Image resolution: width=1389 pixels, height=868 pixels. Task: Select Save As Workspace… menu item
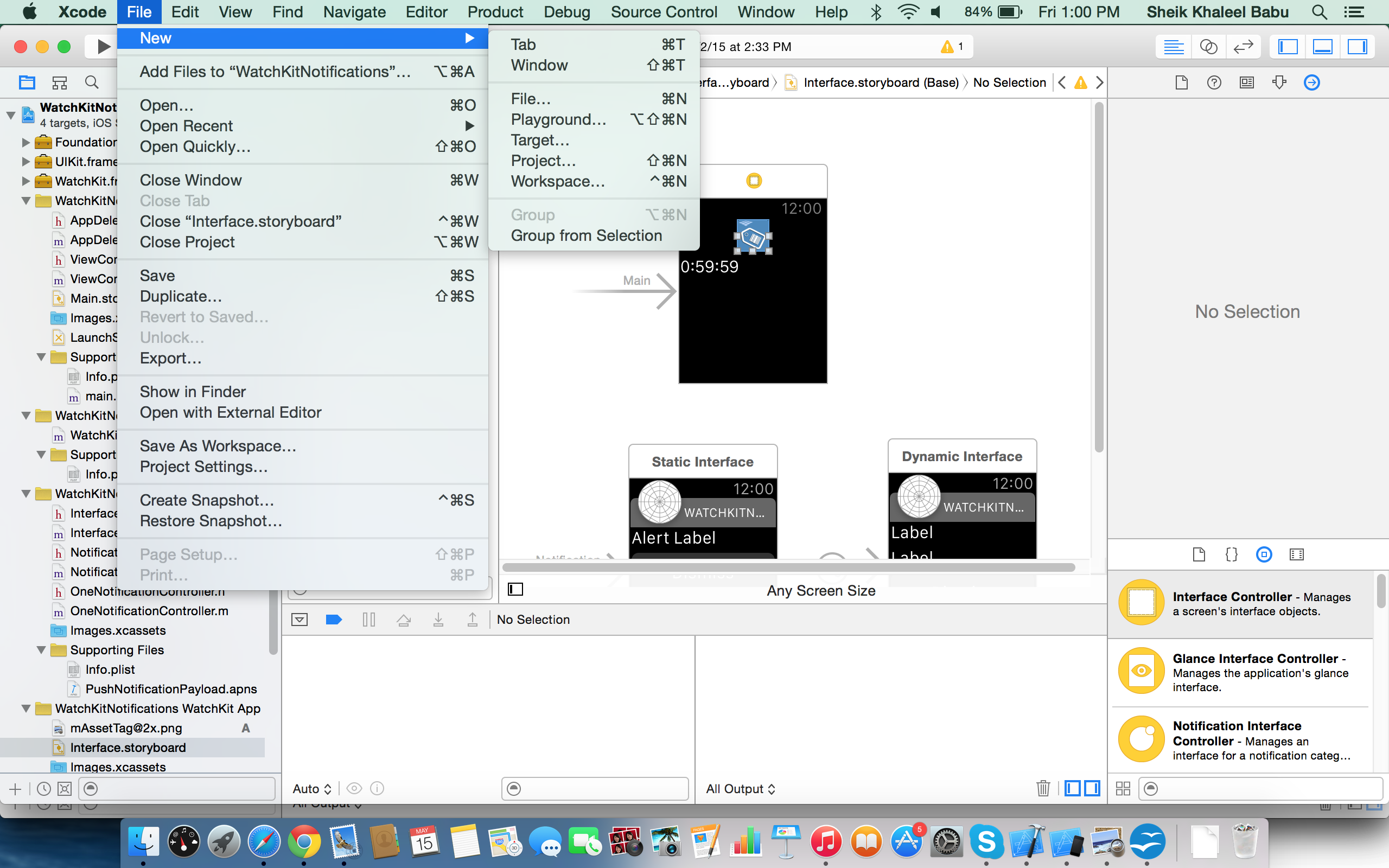click(x=302, y=446)
